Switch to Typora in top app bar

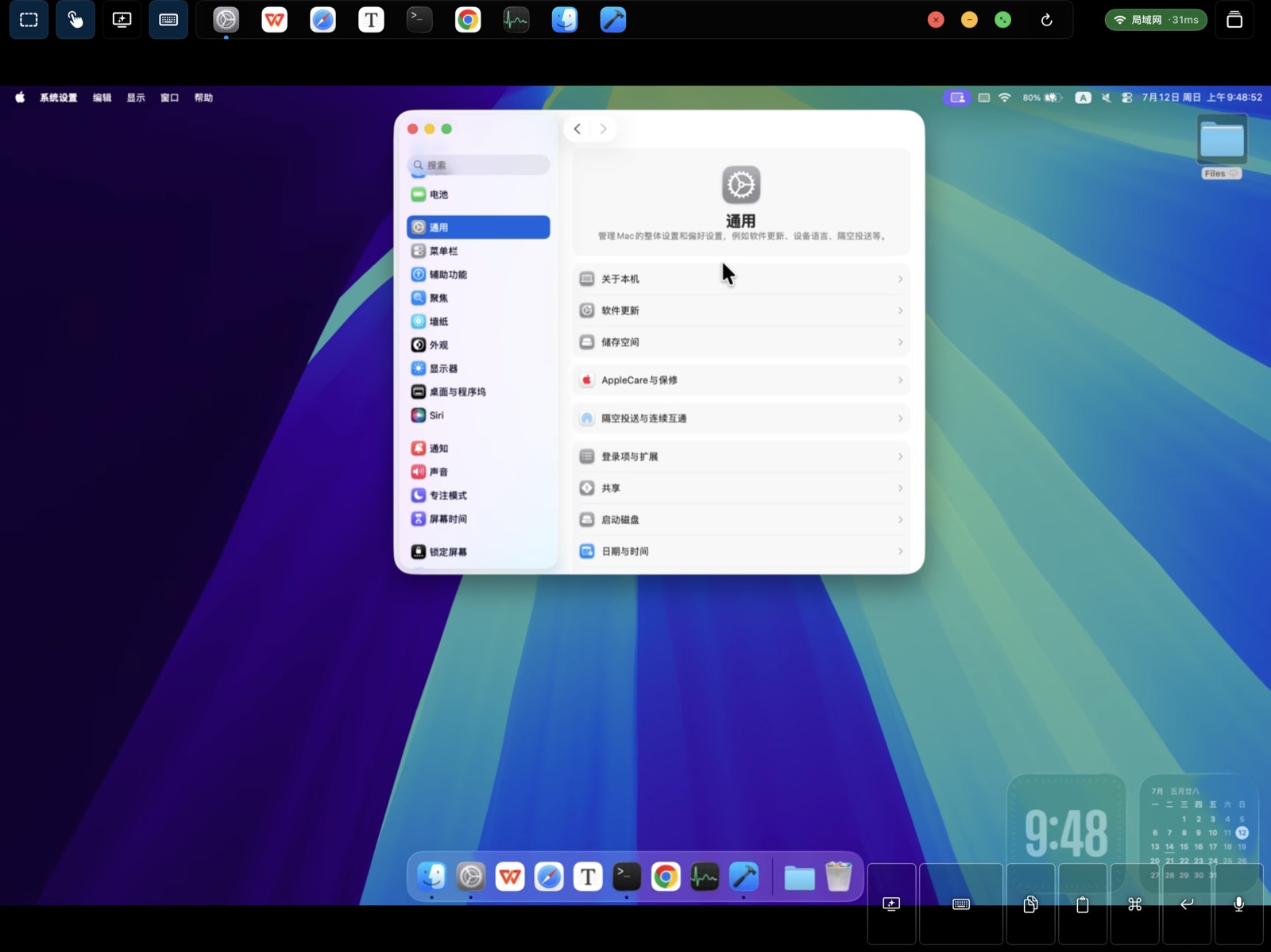click(371, 20)
